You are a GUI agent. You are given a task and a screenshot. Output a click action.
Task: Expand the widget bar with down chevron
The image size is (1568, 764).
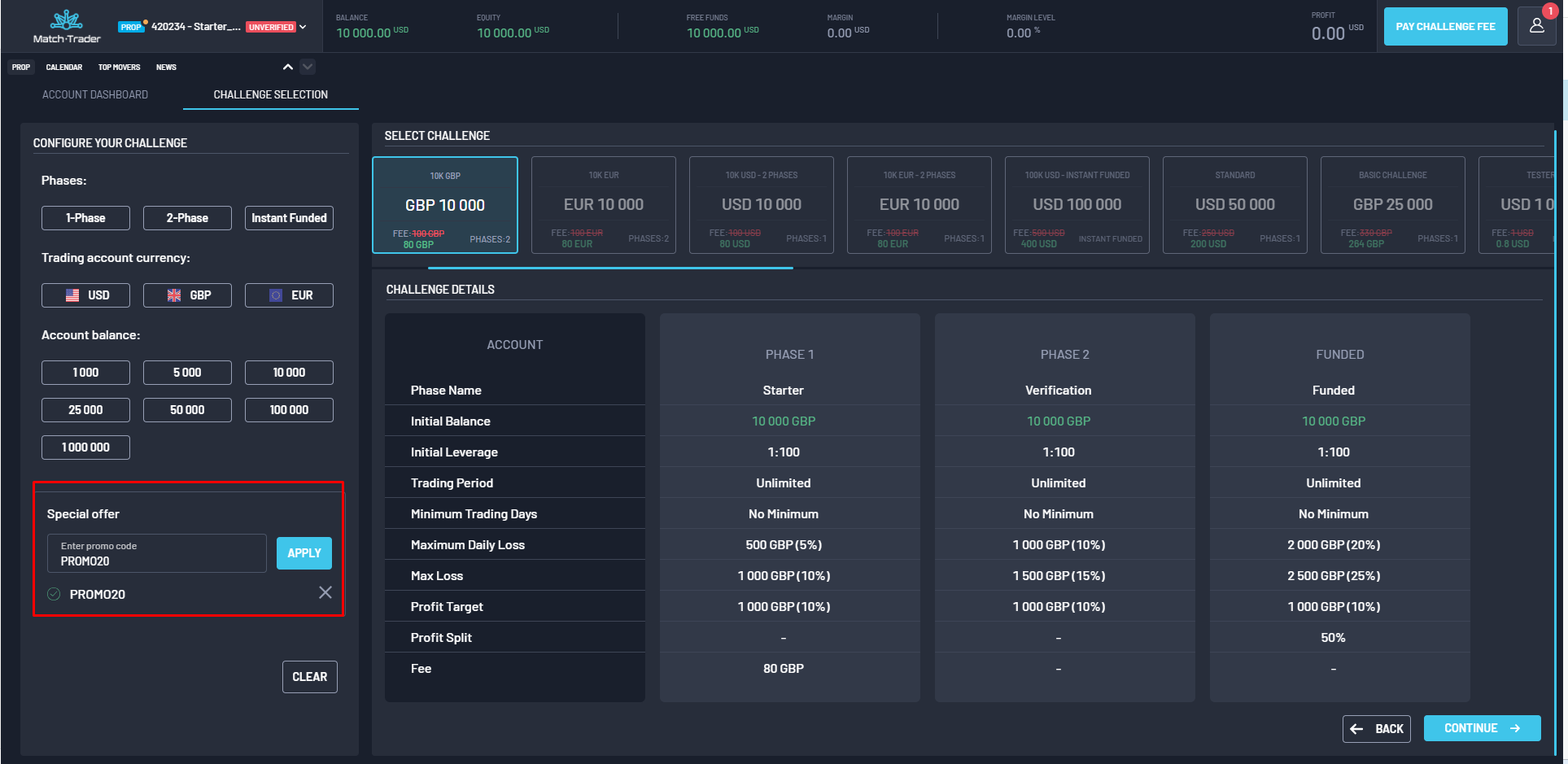click(x=307, y=67)
